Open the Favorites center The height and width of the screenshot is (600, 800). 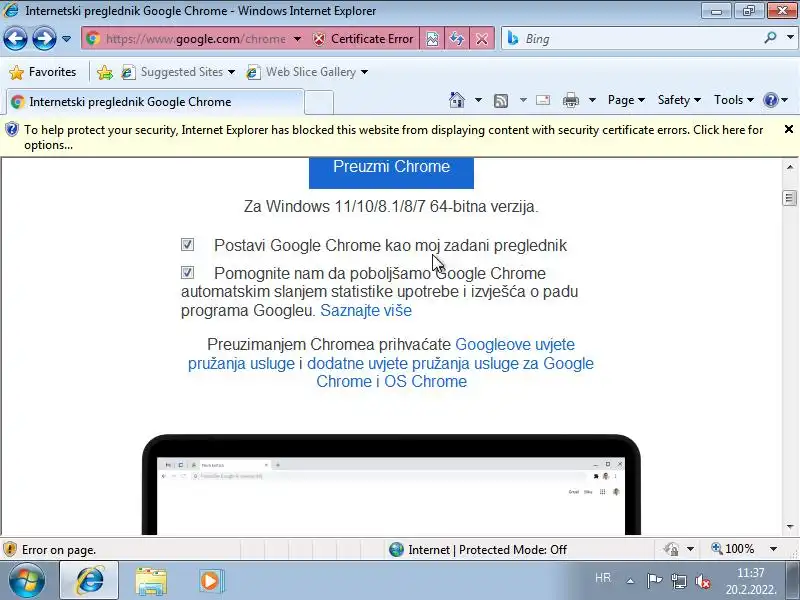click(x=43, y=72)
